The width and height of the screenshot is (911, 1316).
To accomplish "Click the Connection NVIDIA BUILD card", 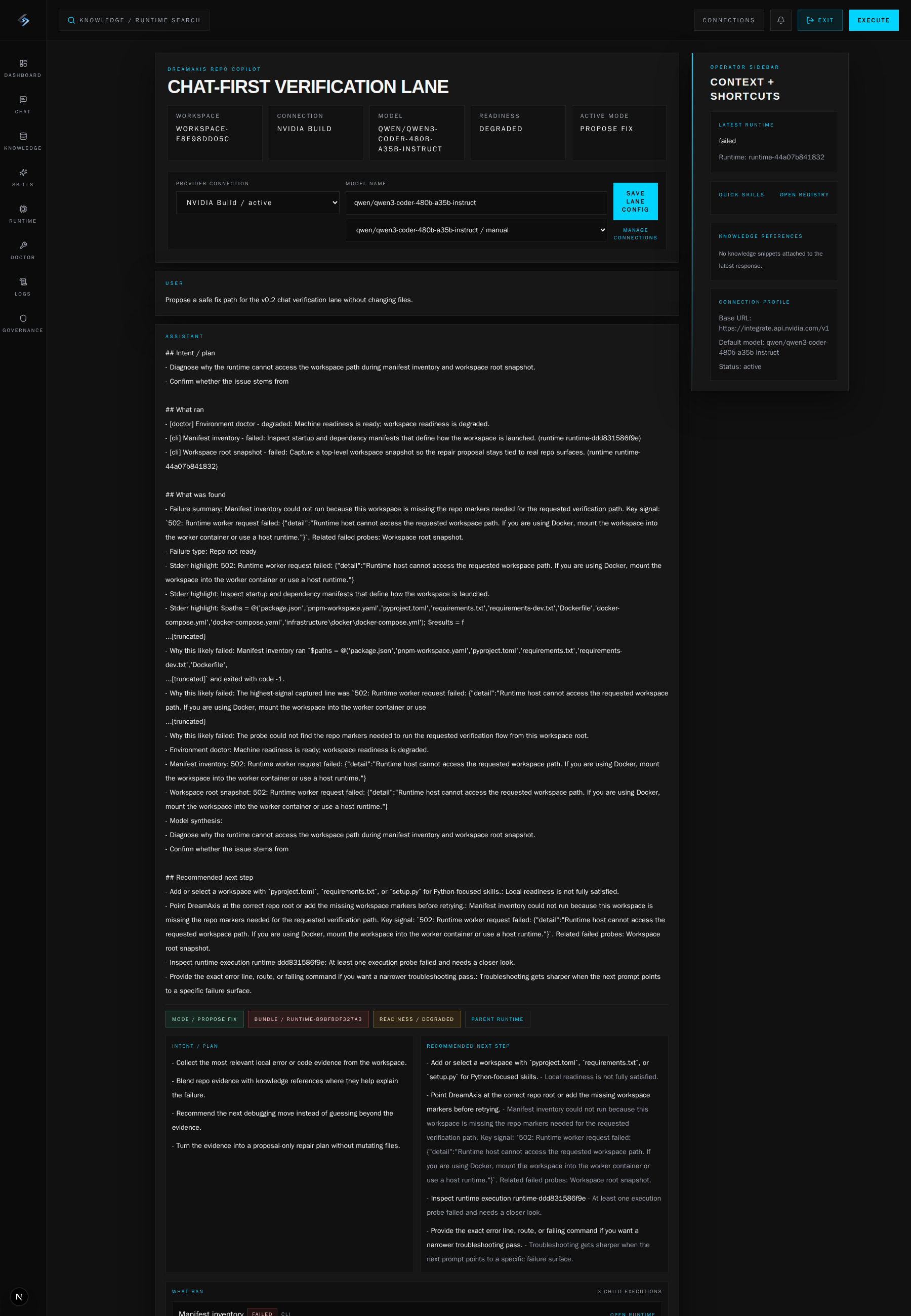I will [316, 133].
